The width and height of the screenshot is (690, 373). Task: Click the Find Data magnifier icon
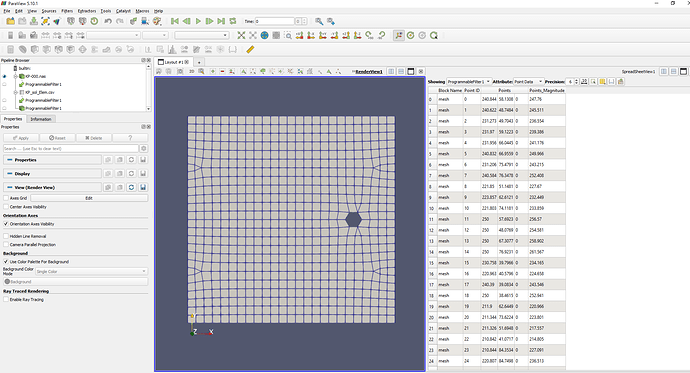click(x=319, y=21)
